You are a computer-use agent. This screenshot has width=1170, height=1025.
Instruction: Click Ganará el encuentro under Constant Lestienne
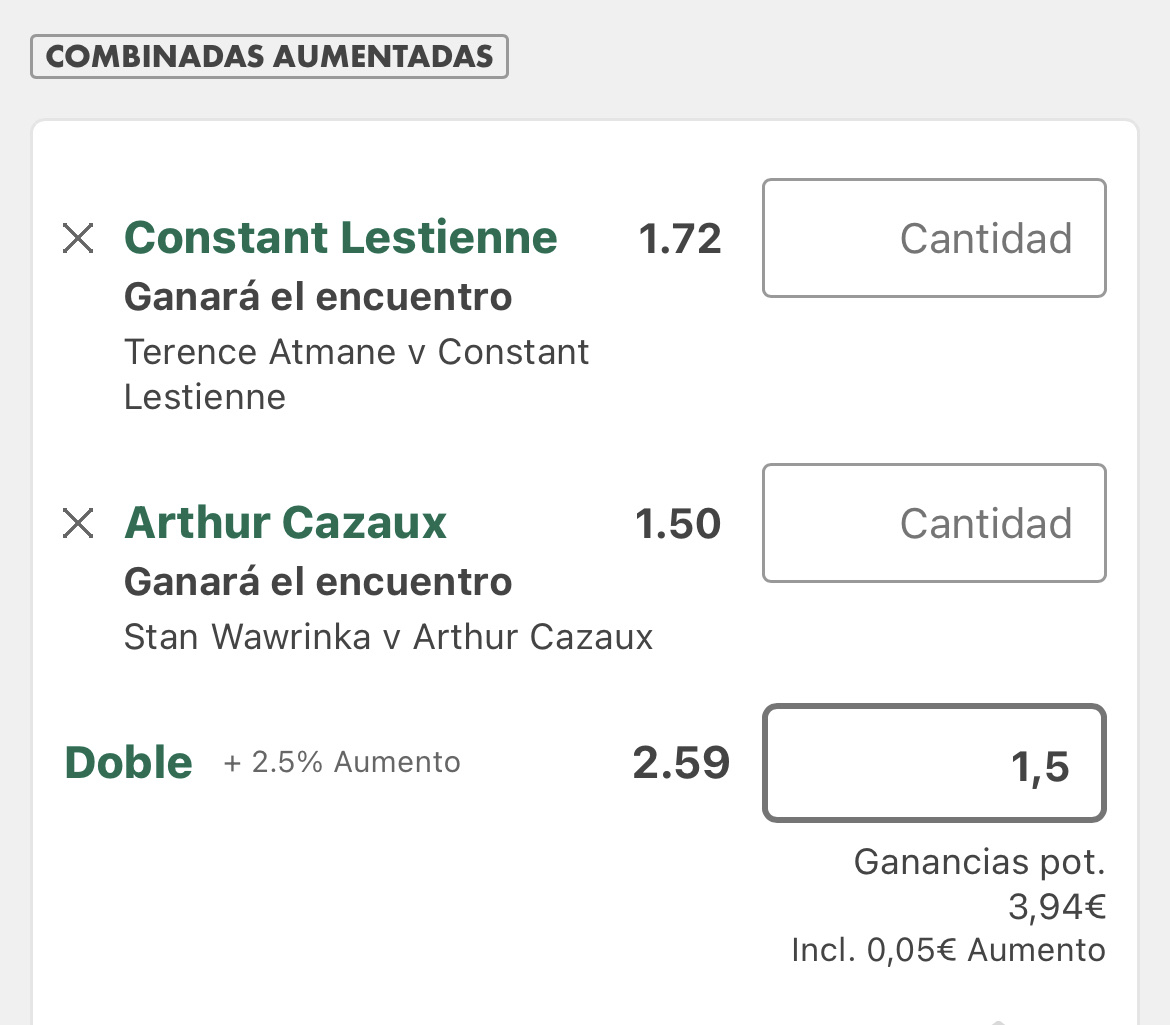coord(318,297)
